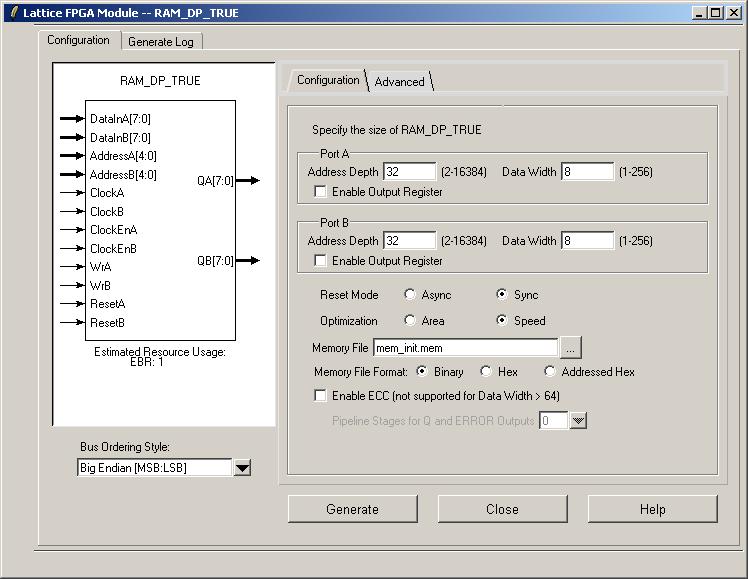The width and height of the screenshot is (748, 579).
Task: Click the ResetB port label
Action: (x=107, y=323)
